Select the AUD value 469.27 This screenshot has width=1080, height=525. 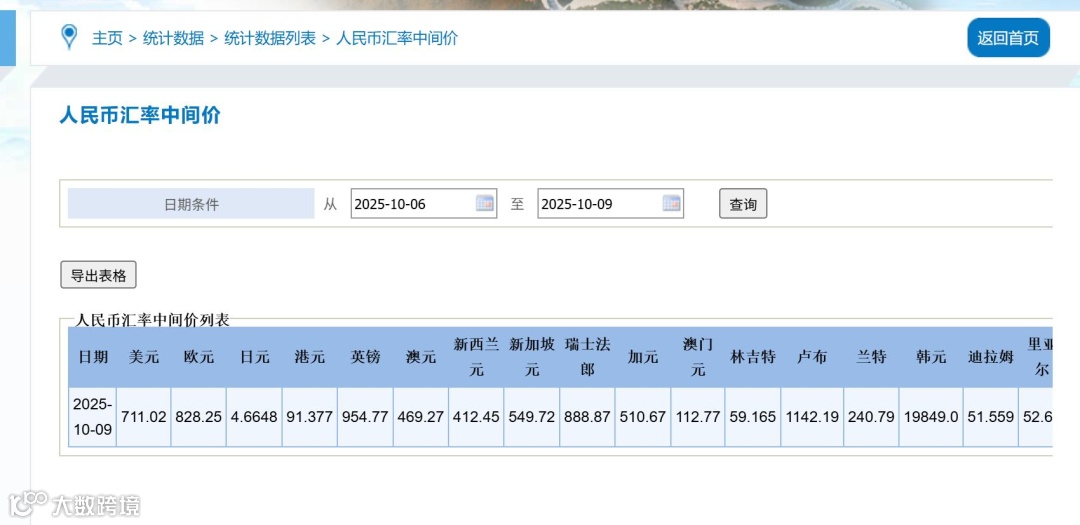(x=420, y=417)
